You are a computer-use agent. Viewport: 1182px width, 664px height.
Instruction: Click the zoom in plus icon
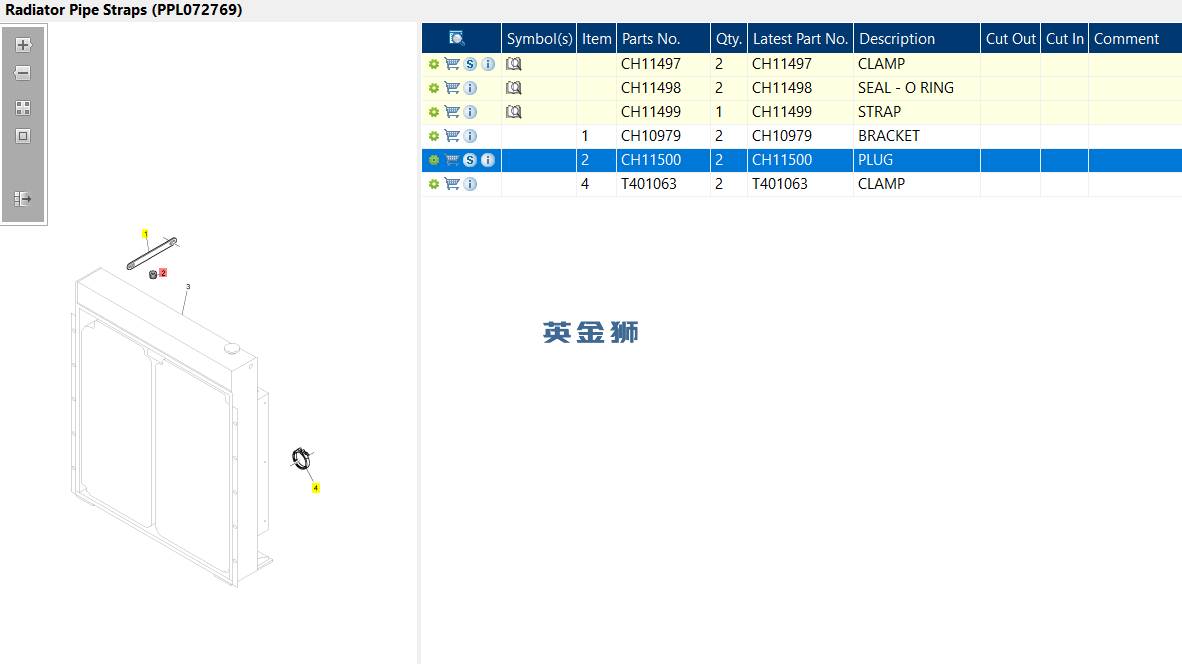click(x=23, y=45)
